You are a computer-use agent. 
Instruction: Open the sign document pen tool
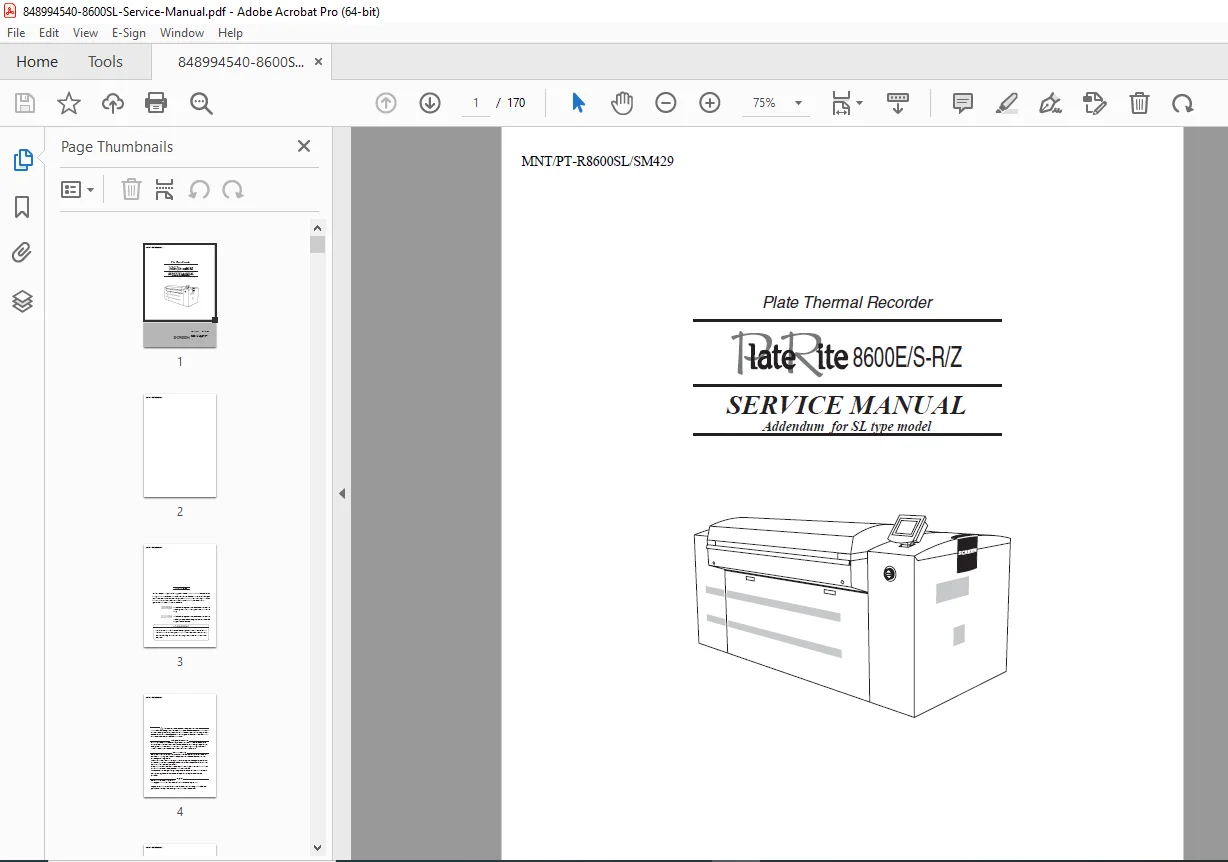1050,103
